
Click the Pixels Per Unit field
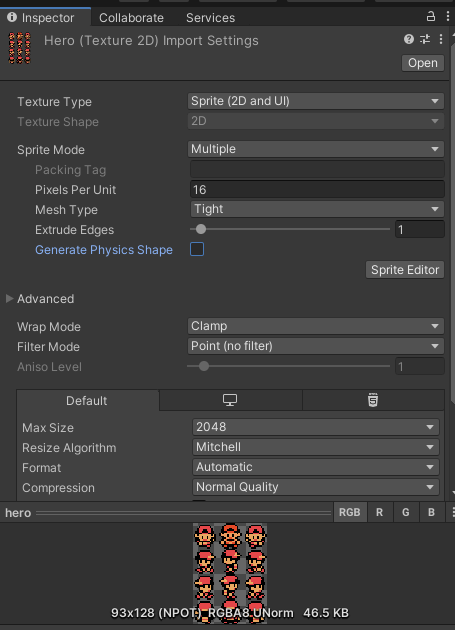317,189
